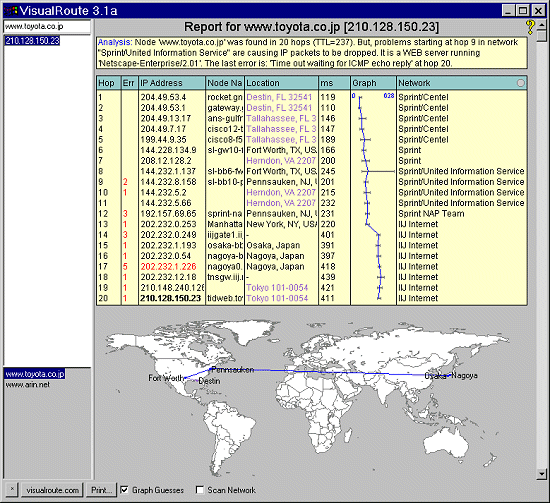Minimize the VisualRoute window

coord(508,11)
